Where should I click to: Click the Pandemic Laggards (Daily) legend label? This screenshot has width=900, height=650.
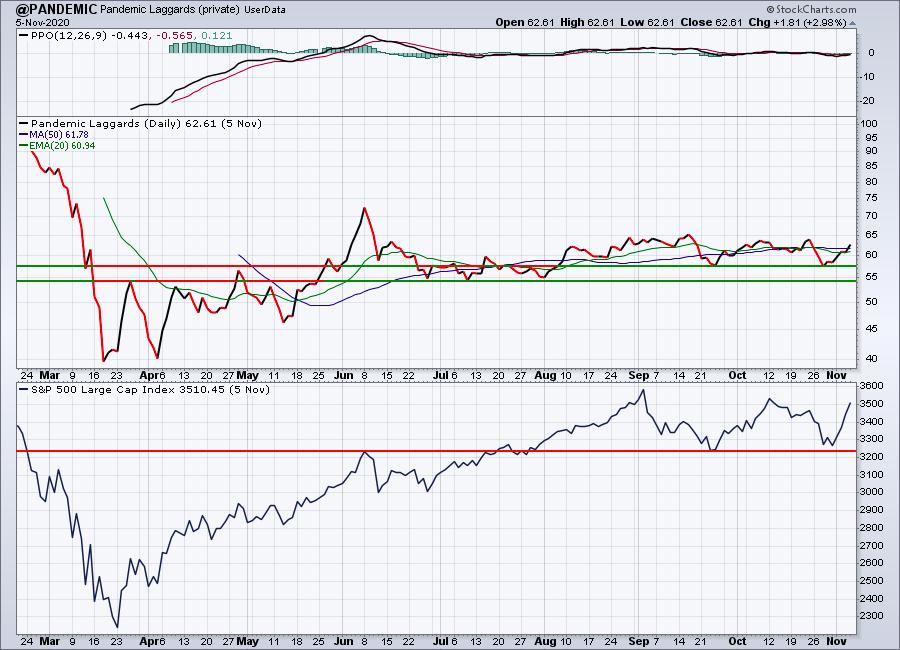[105, 125]
